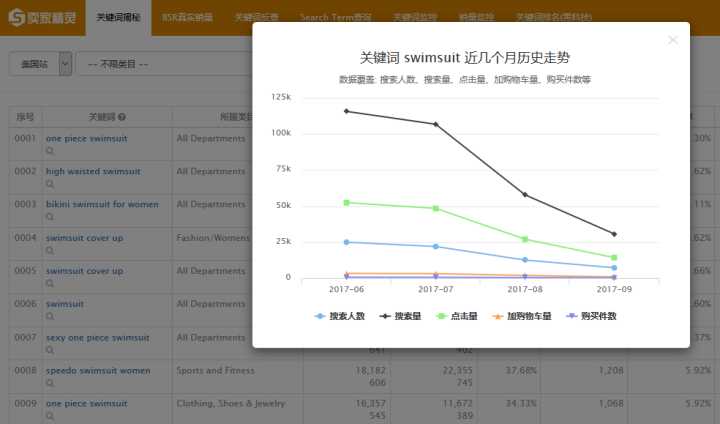Click search icon in row 0005
Image resolution: width=720 pixels, height=424 pixels.
pyautogui.click(x=50, y=283)
